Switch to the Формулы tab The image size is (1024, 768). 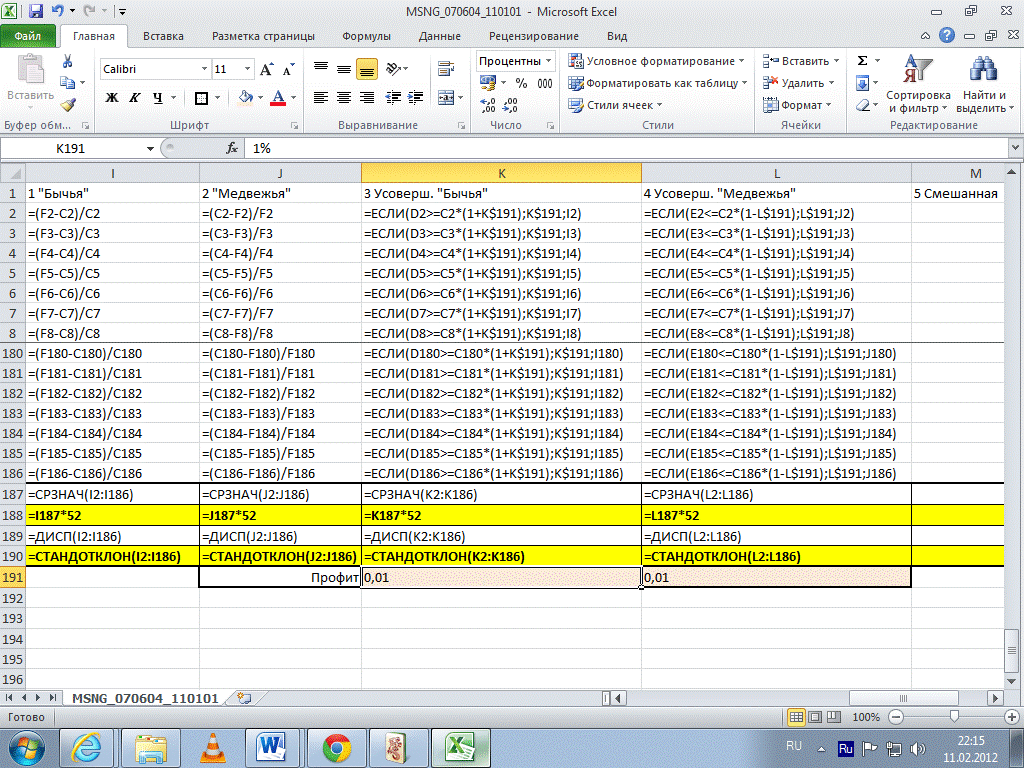click(x=366, y=37)
